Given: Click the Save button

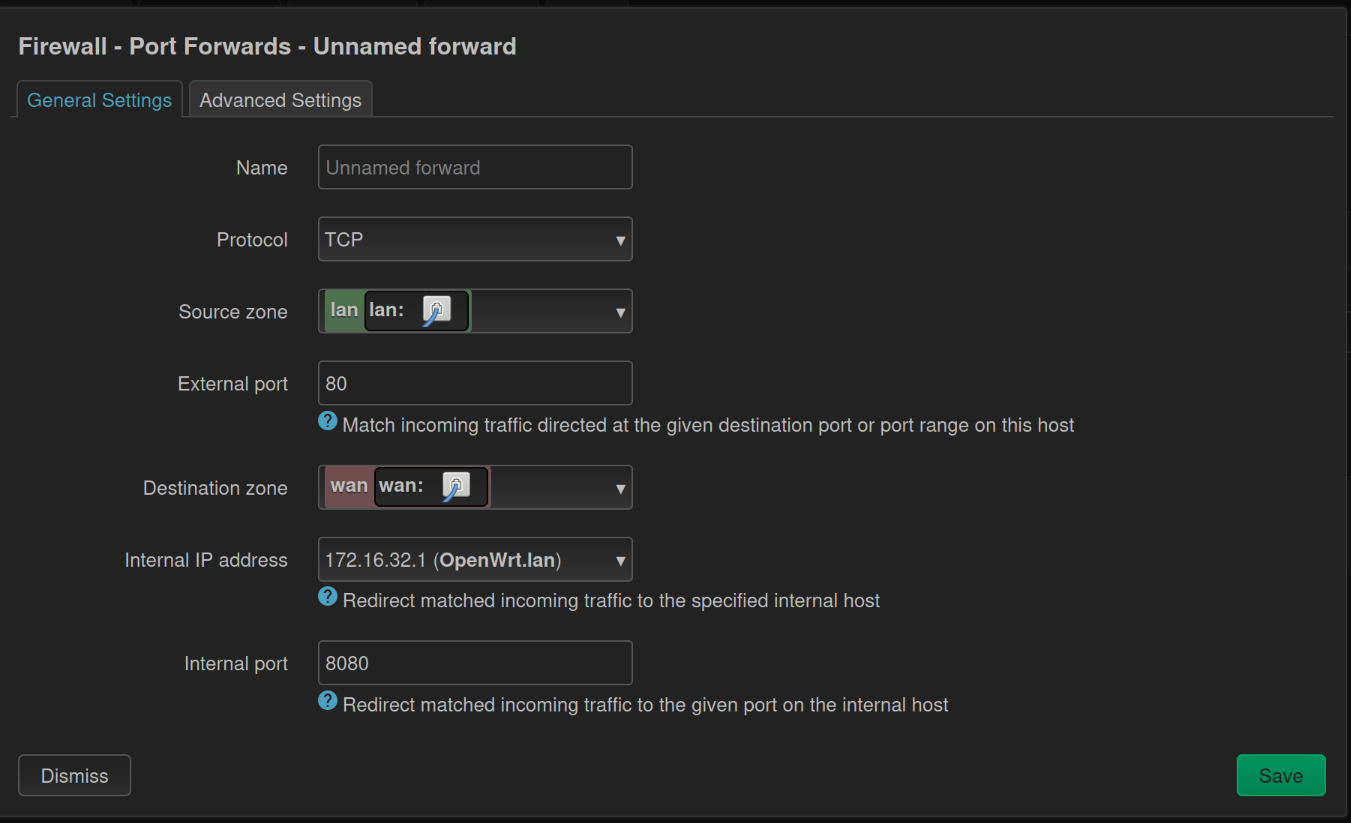Looking at the screenshot, I should pos(1281,775).
